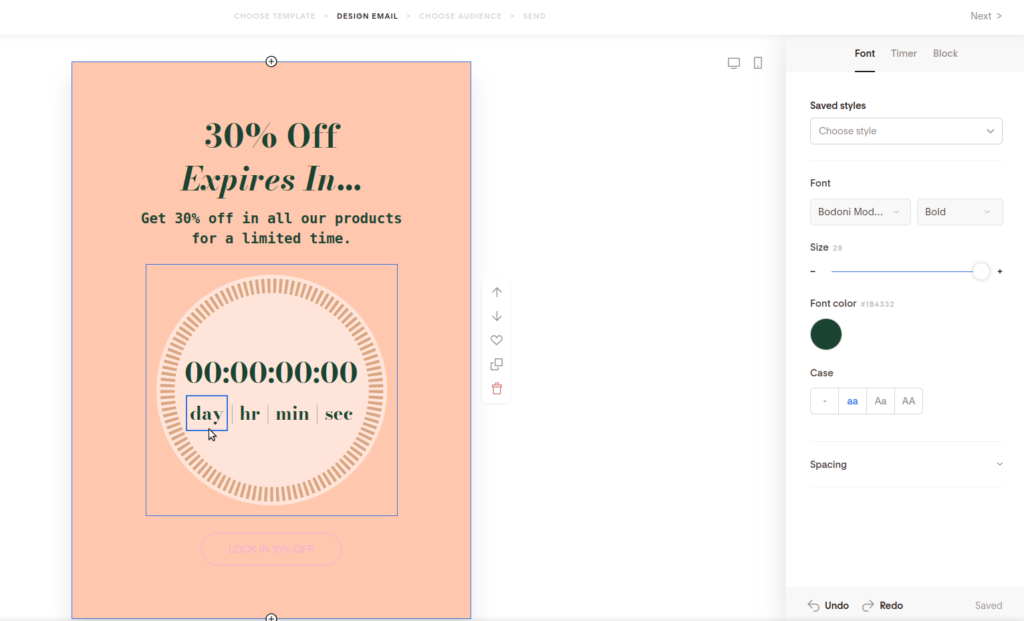
Task: Redo the last change
Action: (882, 605)
